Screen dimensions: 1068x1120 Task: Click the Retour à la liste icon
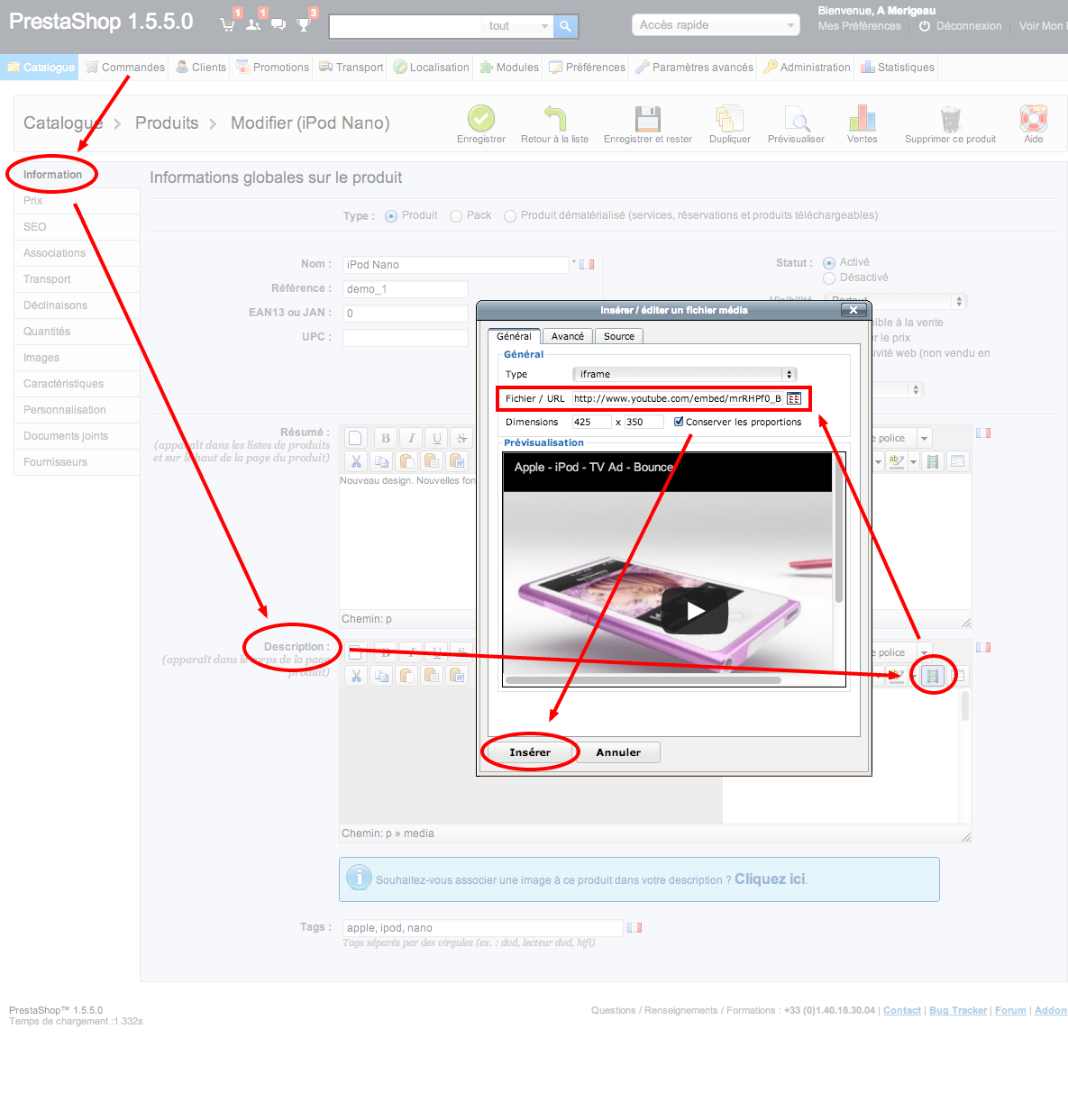point(554,119)
